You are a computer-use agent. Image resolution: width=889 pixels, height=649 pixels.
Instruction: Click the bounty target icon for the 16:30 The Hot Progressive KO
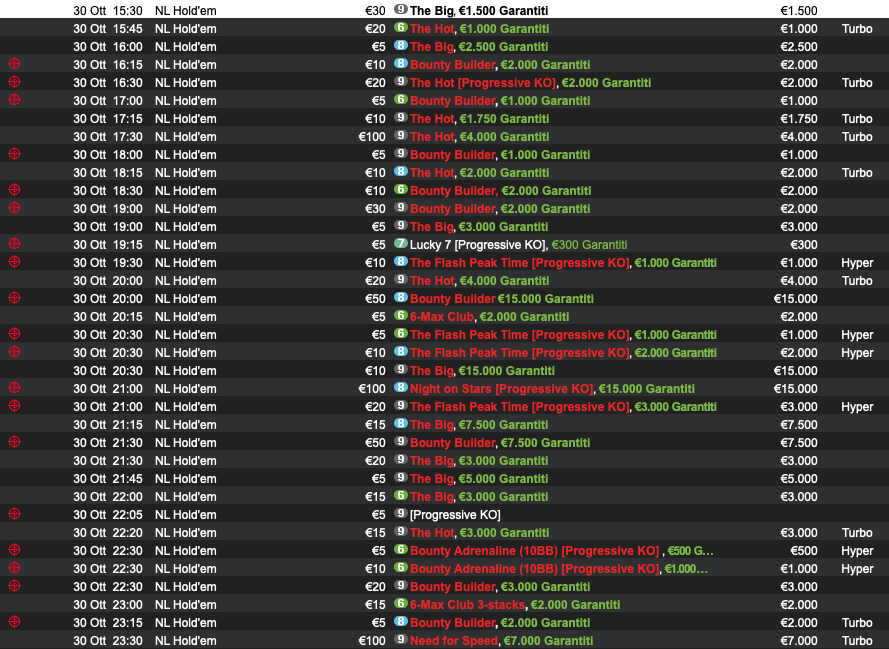(15, 82)
